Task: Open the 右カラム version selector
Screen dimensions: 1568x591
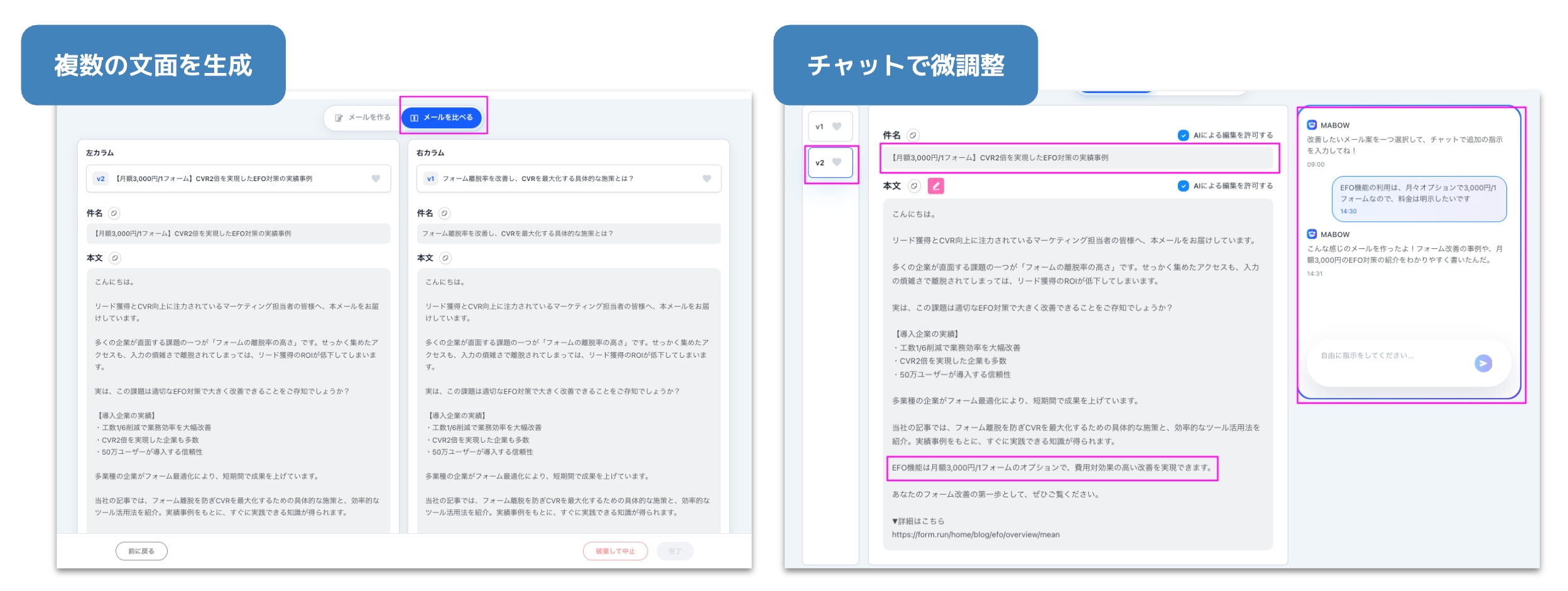Action: coord(568,179)
